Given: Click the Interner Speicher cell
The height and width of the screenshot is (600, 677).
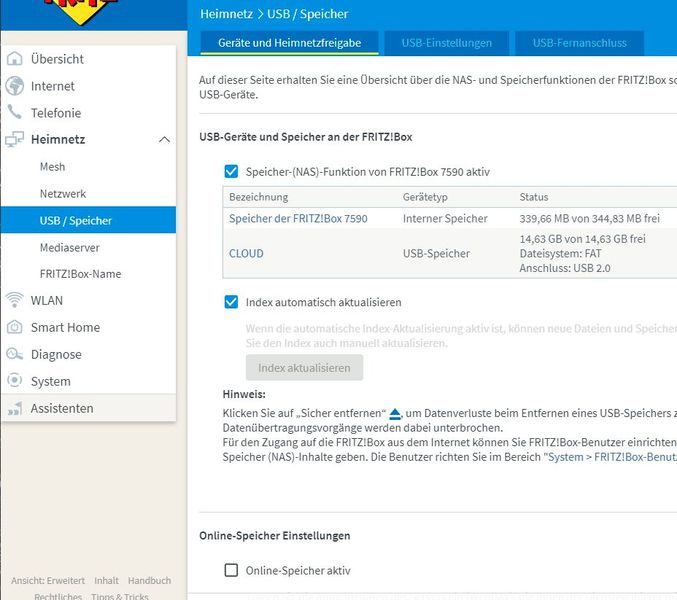Looking at the screenshot, I should tap(445, 218).
